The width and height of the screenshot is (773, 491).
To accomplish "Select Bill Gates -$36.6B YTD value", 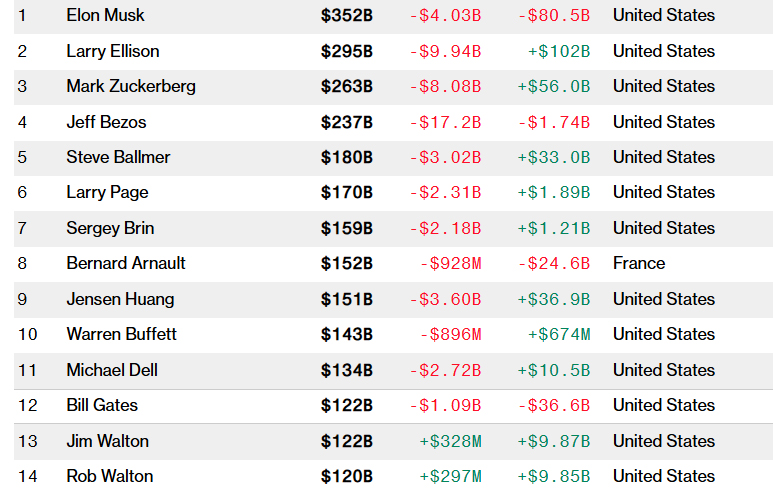I will 554,405.
